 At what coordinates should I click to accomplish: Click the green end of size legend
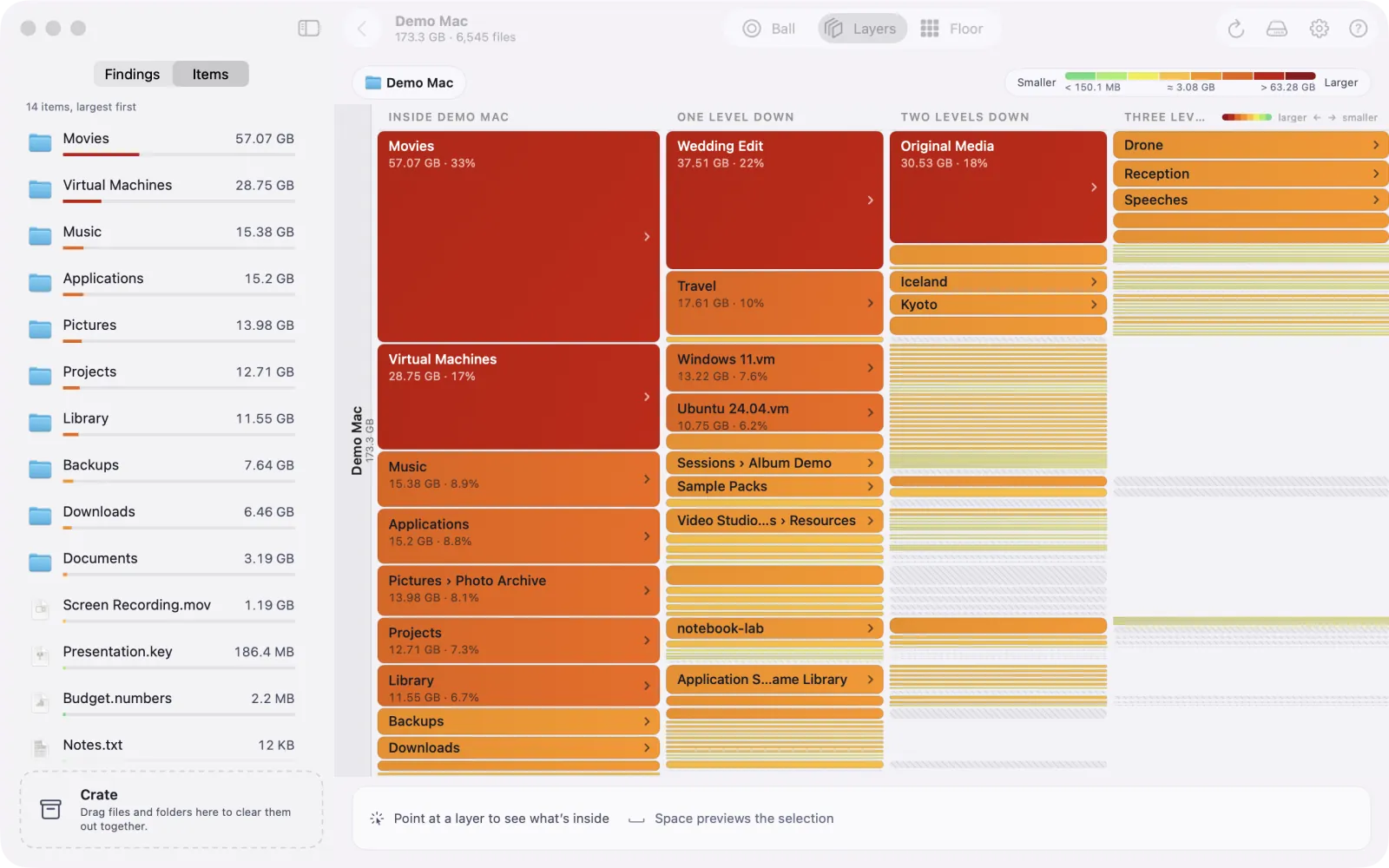coord(1080,76)
